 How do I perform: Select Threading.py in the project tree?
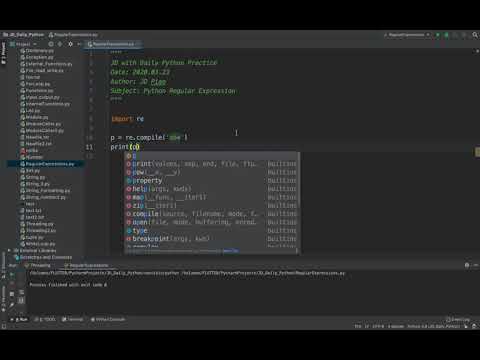pyautogui.click(x=37, y=224)
